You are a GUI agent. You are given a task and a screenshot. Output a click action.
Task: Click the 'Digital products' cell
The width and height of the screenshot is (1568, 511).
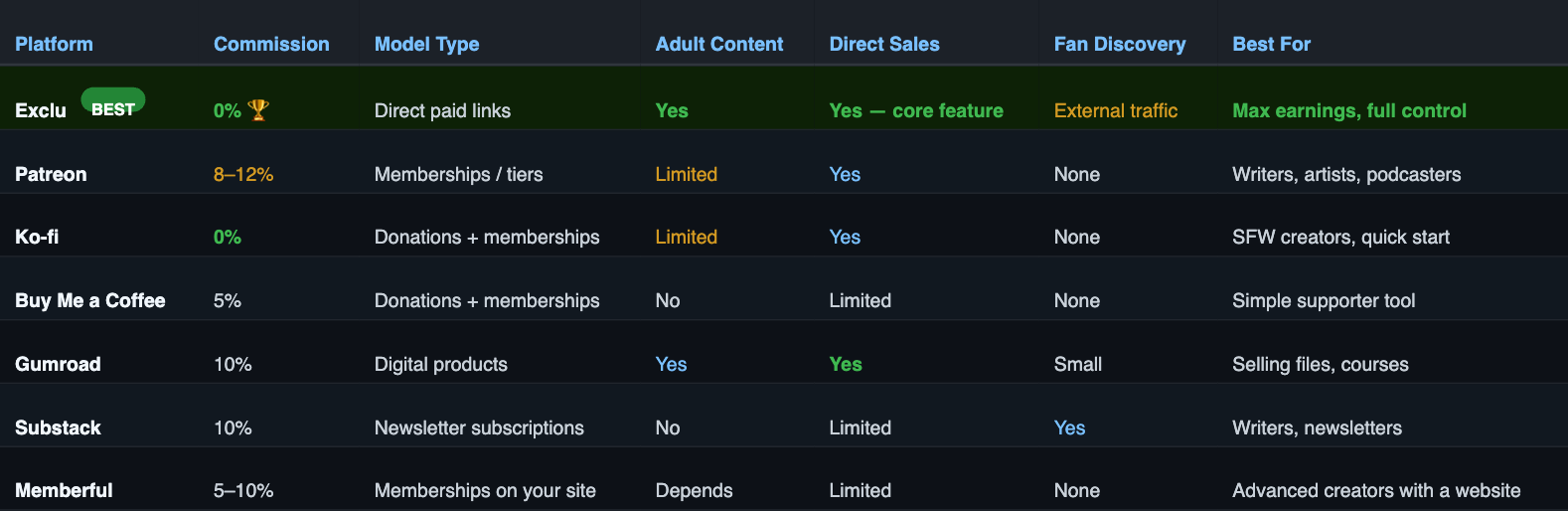441,364
